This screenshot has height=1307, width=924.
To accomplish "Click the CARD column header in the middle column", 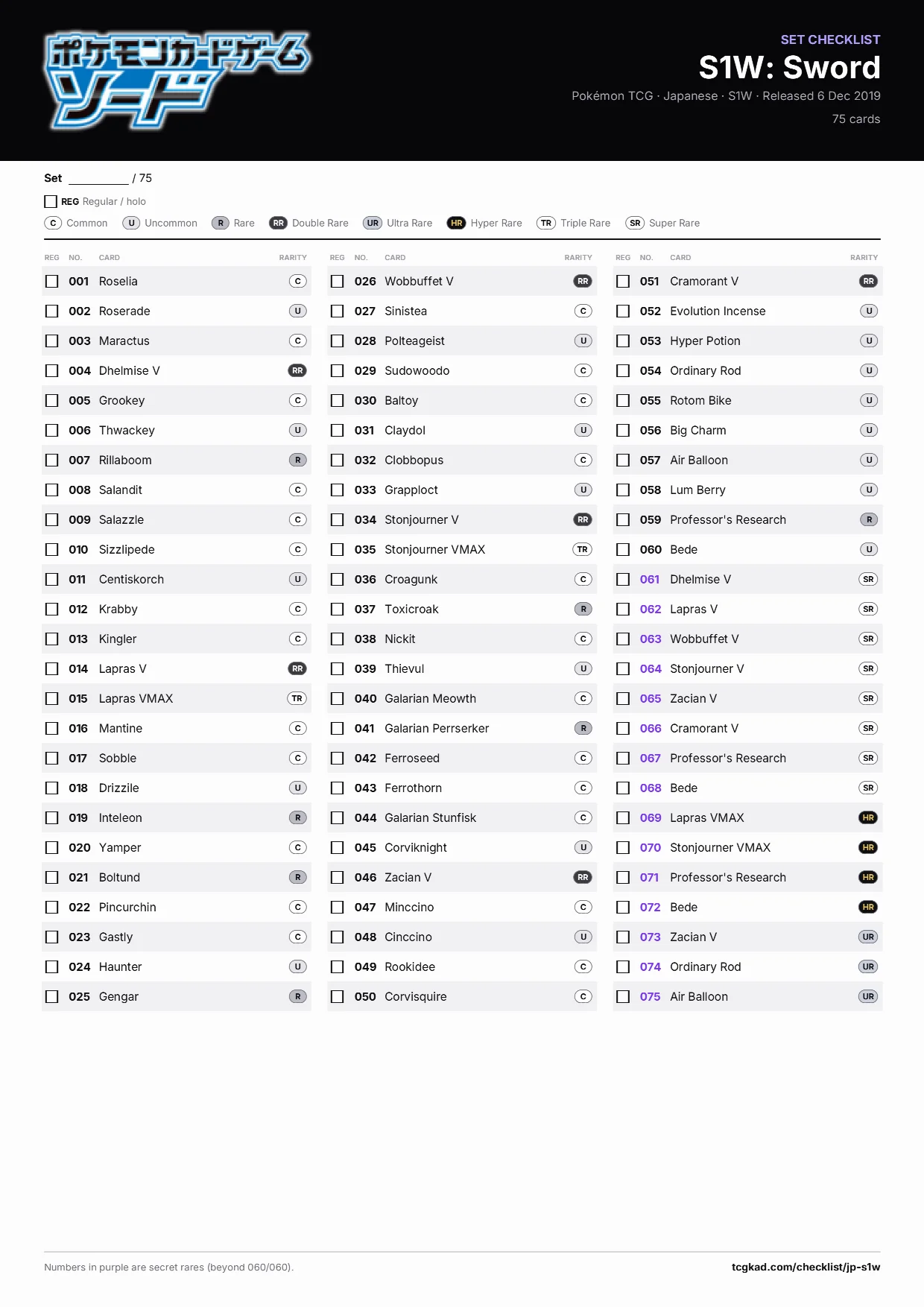I will [395, 257].
